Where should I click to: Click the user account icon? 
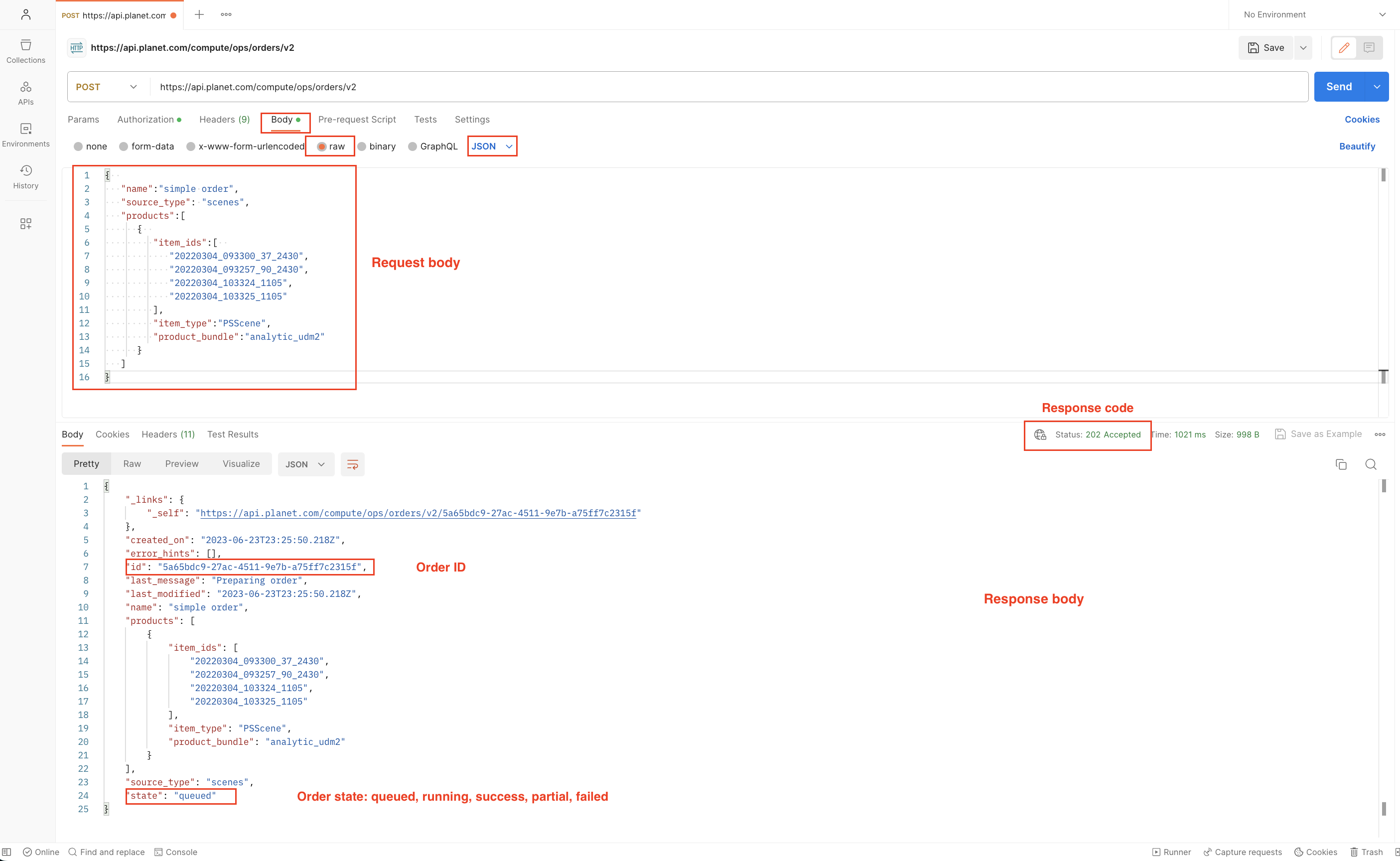[x=25, y=14]
